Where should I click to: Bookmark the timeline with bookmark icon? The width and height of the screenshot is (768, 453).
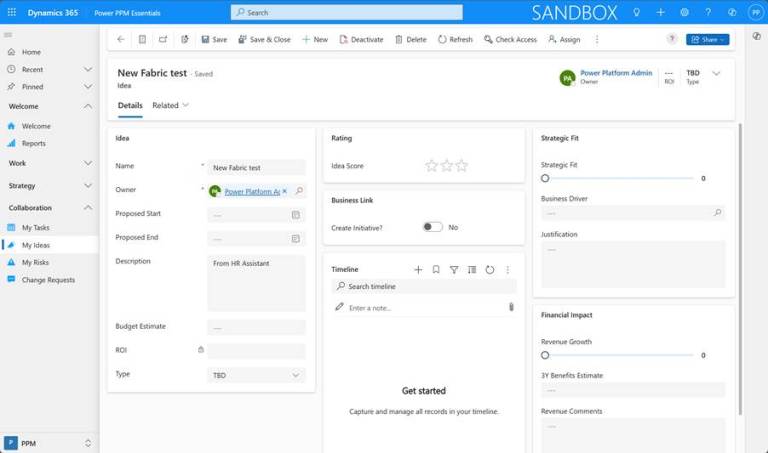(436, 270)
